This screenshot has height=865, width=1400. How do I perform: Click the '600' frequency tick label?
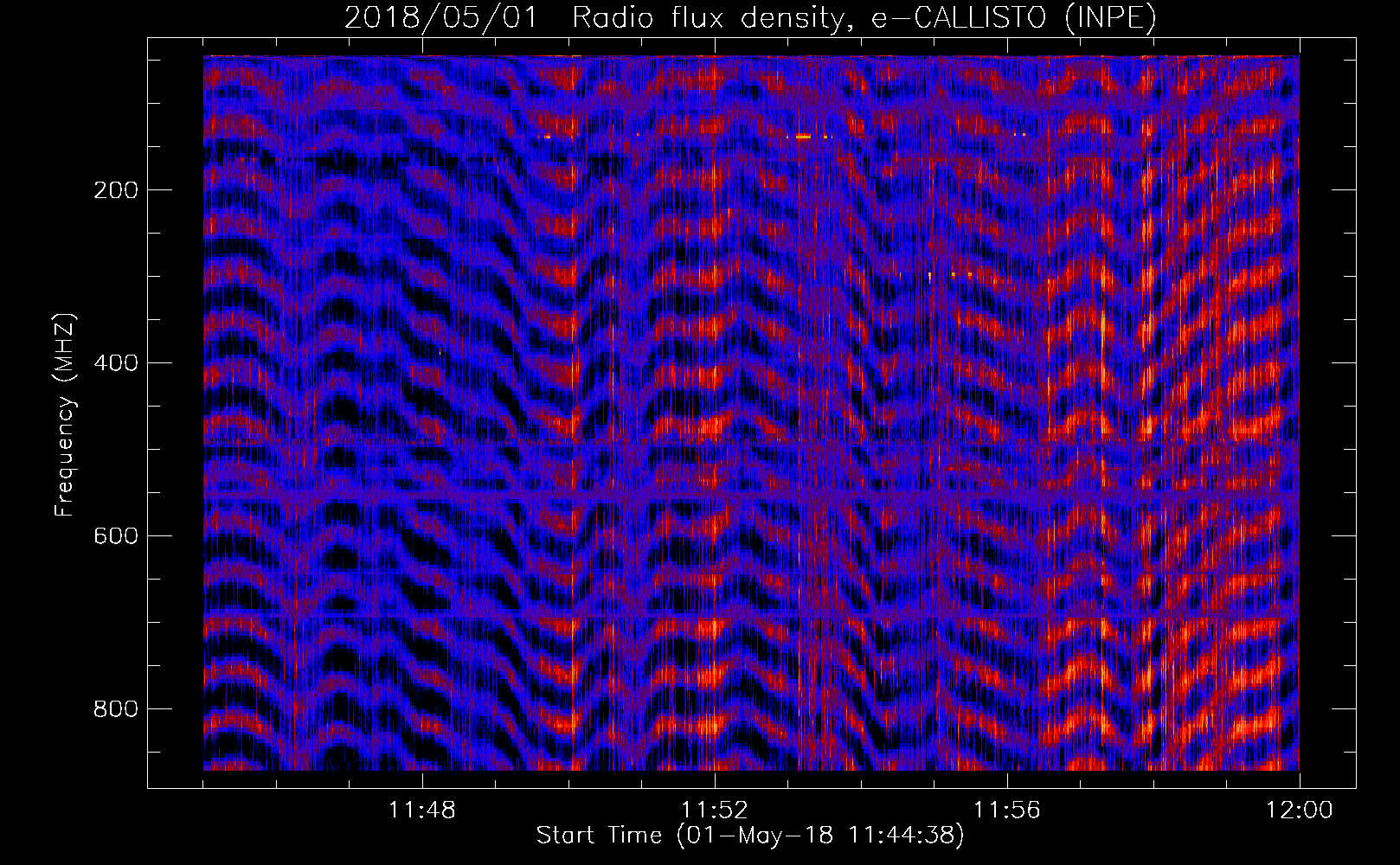click(116, 536)
